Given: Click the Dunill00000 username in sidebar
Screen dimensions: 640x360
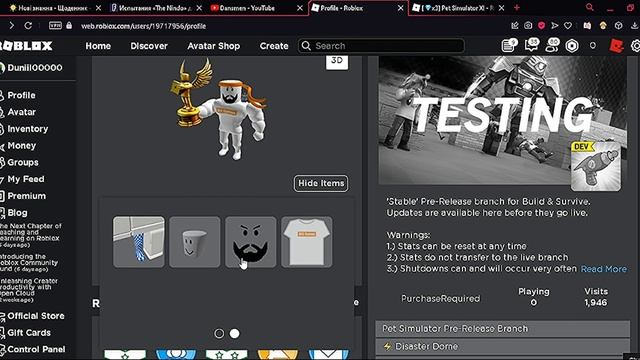Looking at the screenshot, I should coord(35,67).
